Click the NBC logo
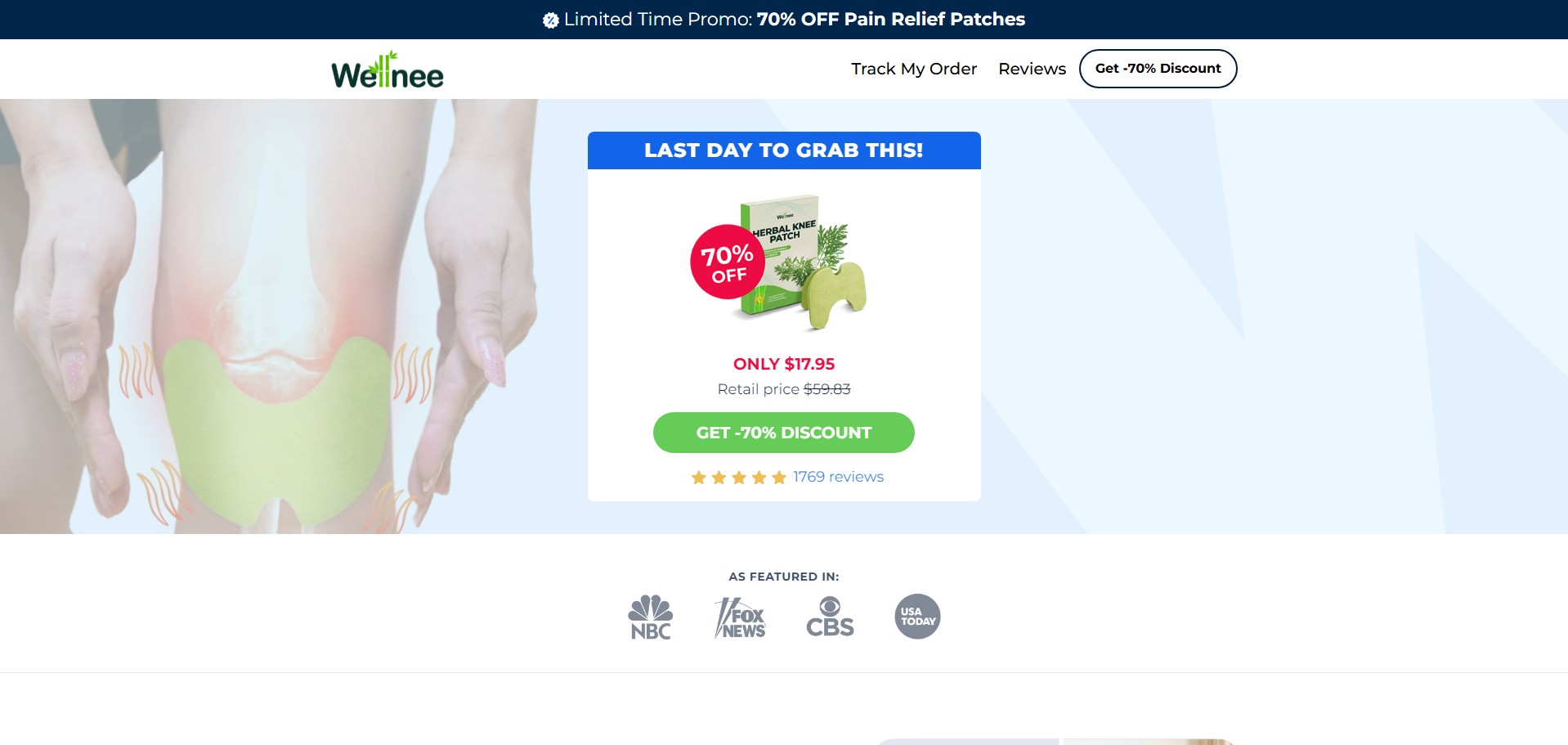Screen dimensions: 1568x745 click(651, 617)
